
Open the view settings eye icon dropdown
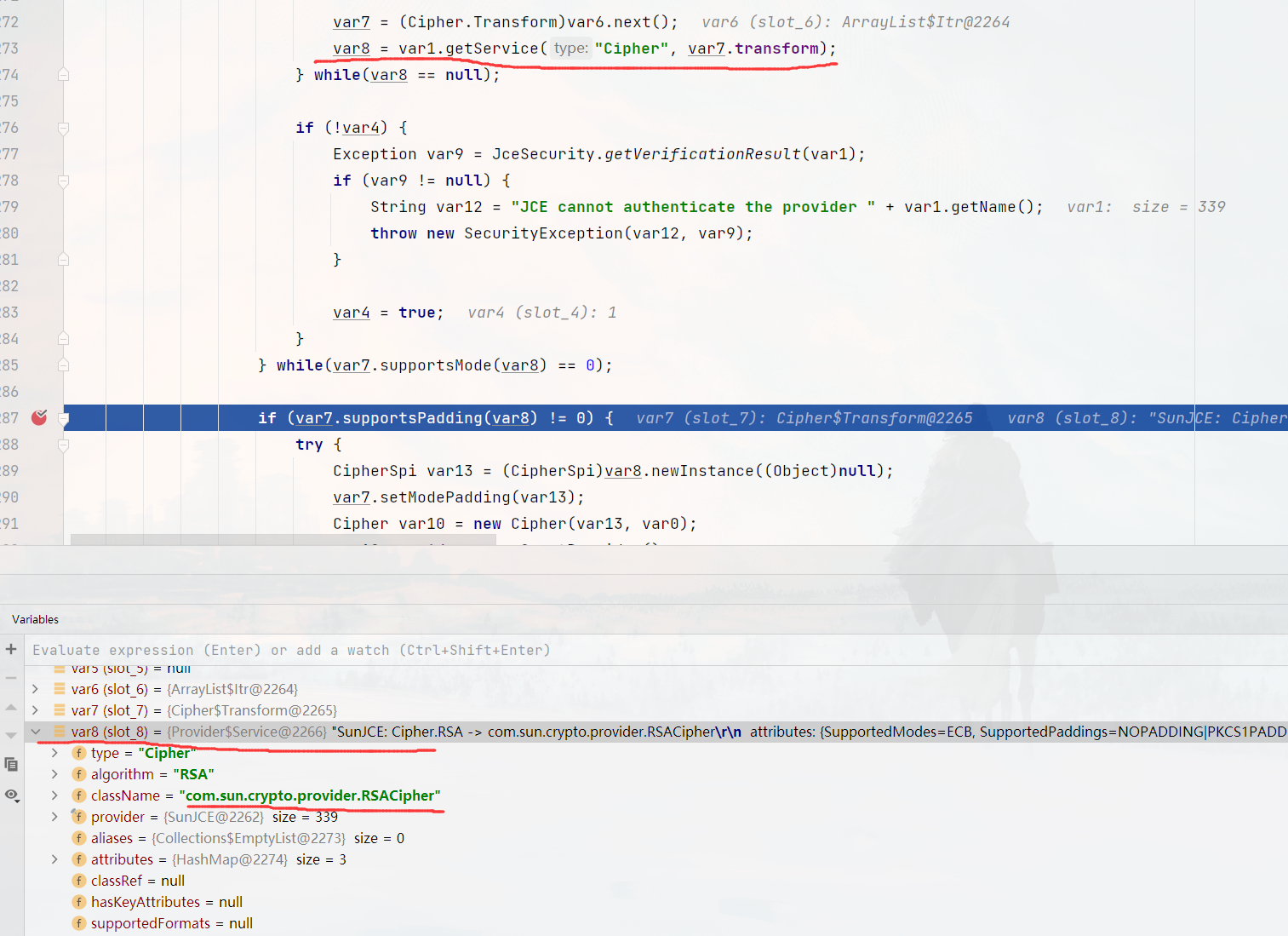(11, 795)
